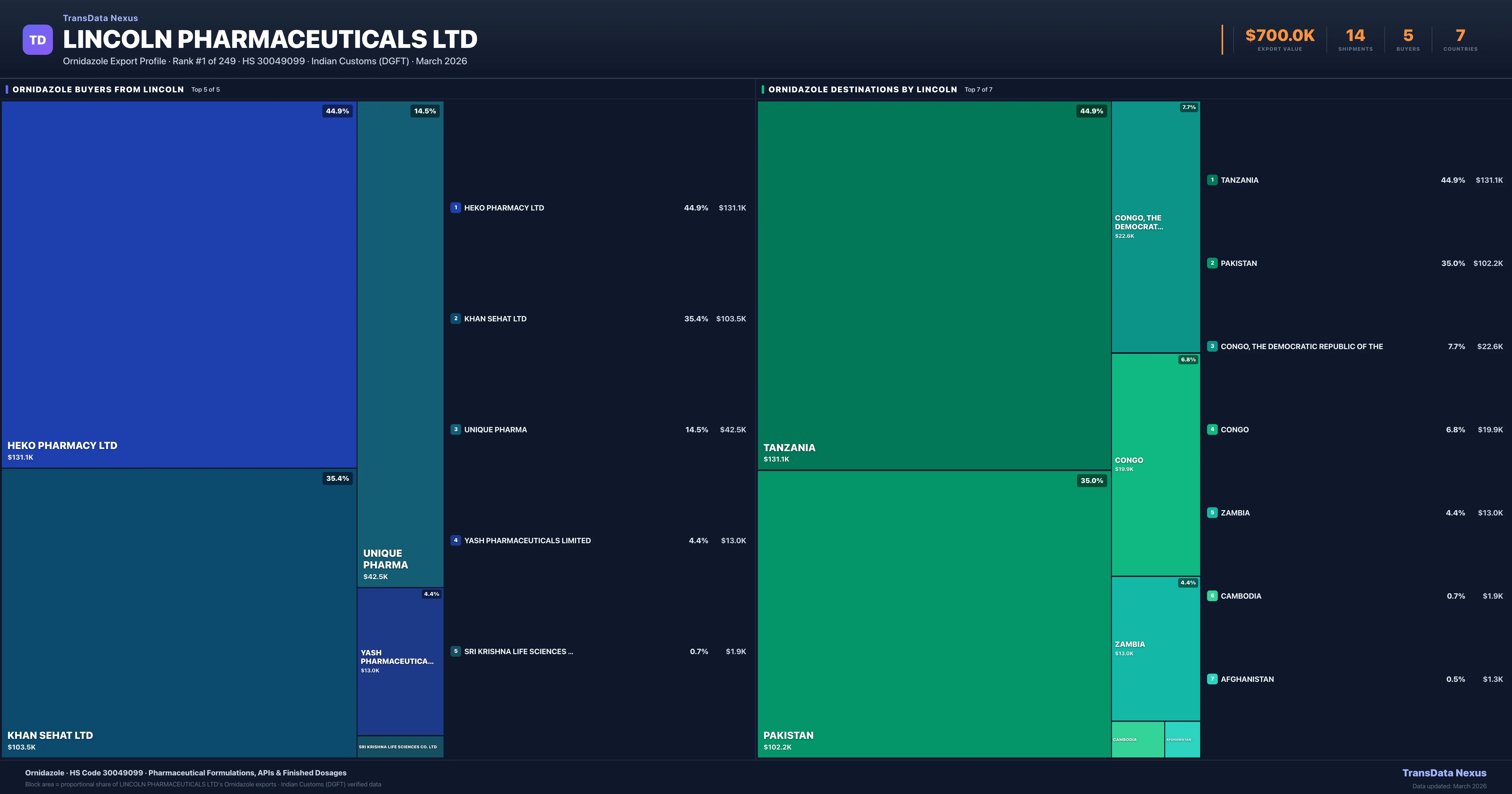Image resolution: width=1512 pixels, height=794 pixels.
Task: Select the HEKO PHARMACY LTD treemap block
Action: point(179,285)
